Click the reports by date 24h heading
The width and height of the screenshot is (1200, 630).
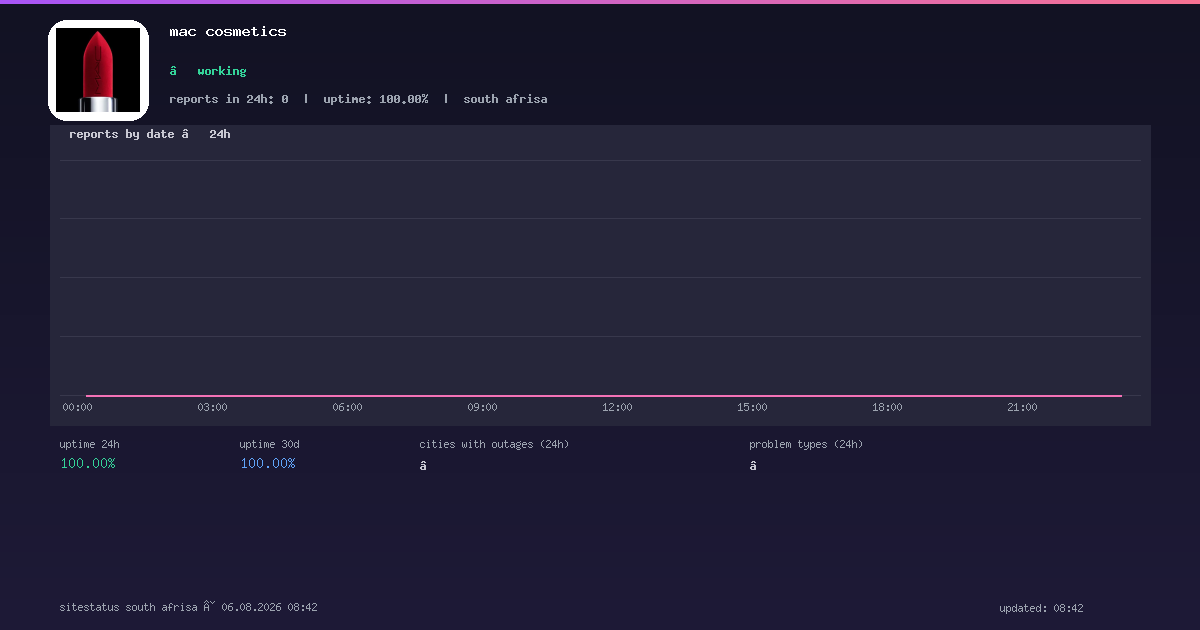point(150,134)
